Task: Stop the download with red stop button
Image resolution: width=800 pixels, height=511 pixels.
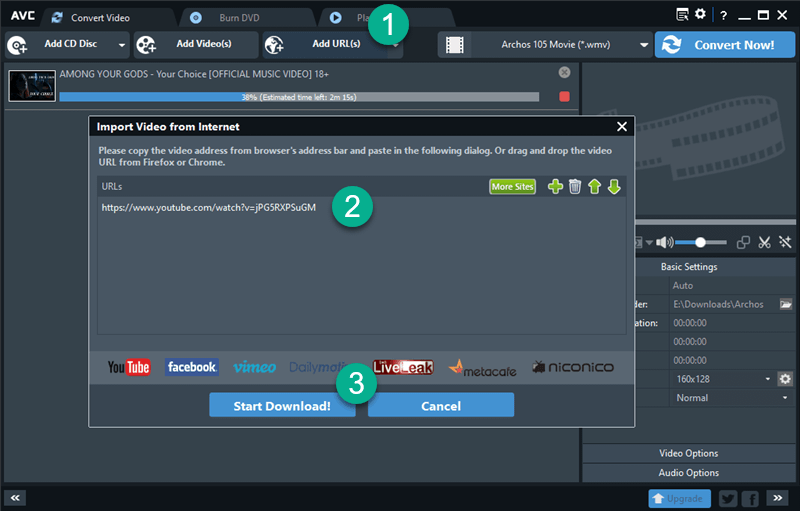Action: point(564,96)
